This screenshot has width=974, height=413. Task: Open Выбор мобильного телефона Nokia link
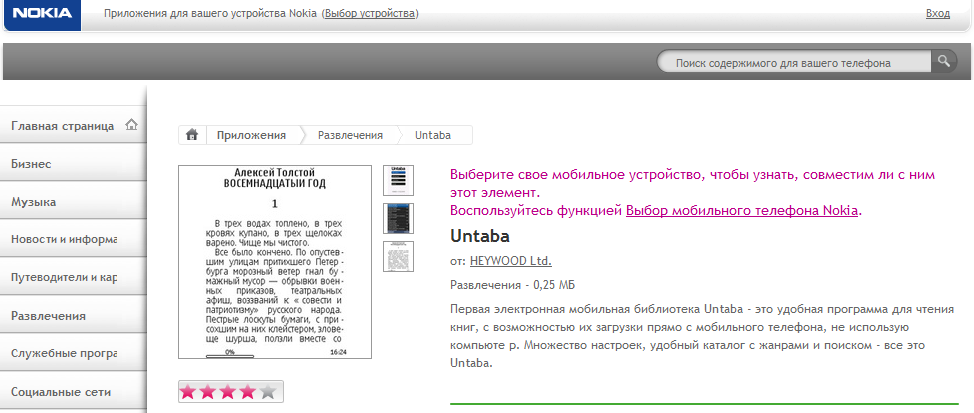click(x=742, y=211)
